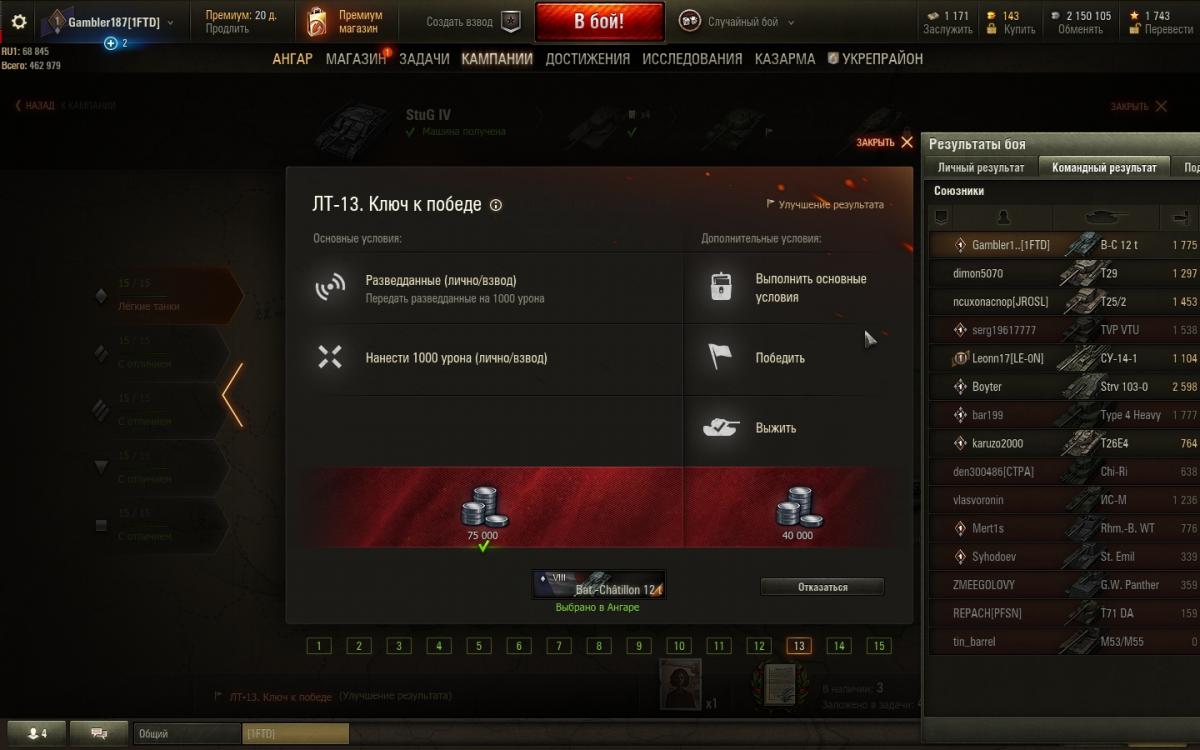
Task: Open contacts list icon showing 4
Action: click(37, 733)
